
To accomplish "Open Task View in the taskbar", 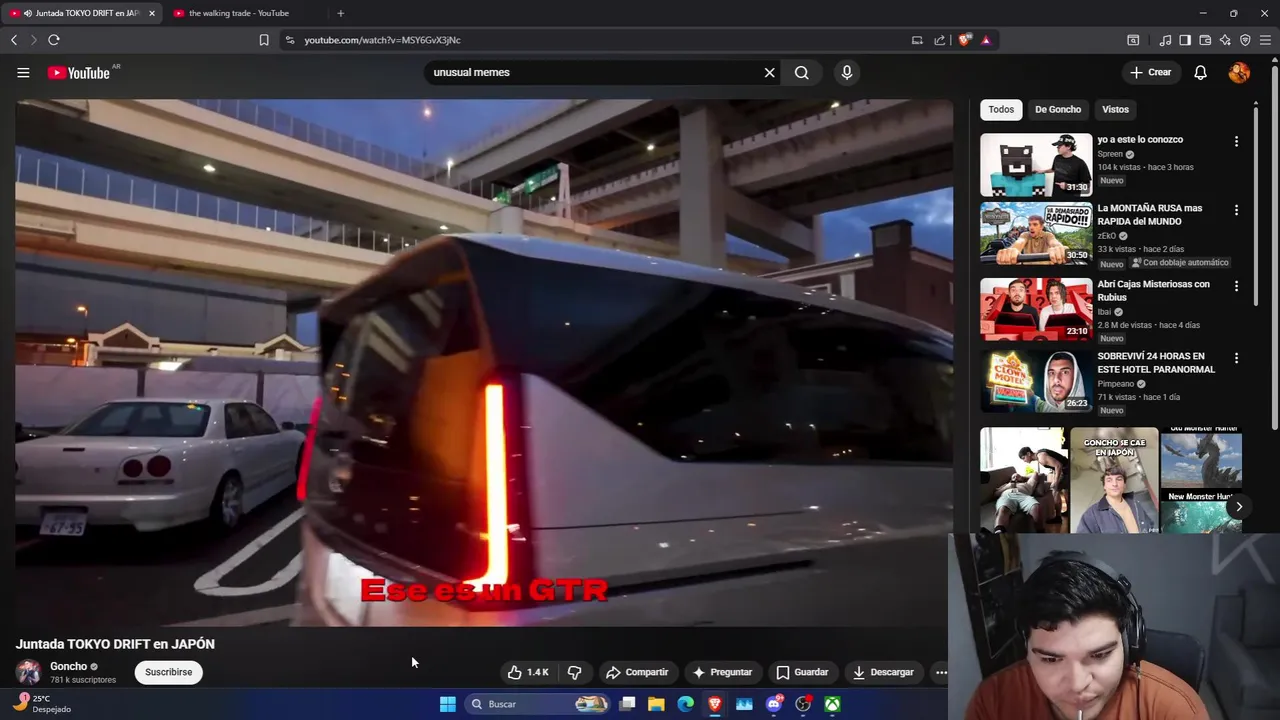I will point(627,704).
